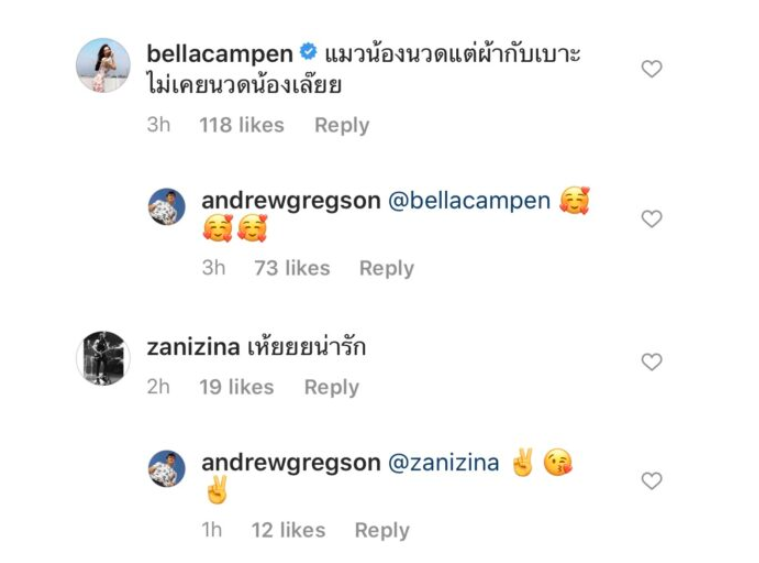Image resolution: width=759 pixels, height=563 pixels.
Task: Like andrewgregson's reply to bellacampen
Action: [x=652, y=219]
